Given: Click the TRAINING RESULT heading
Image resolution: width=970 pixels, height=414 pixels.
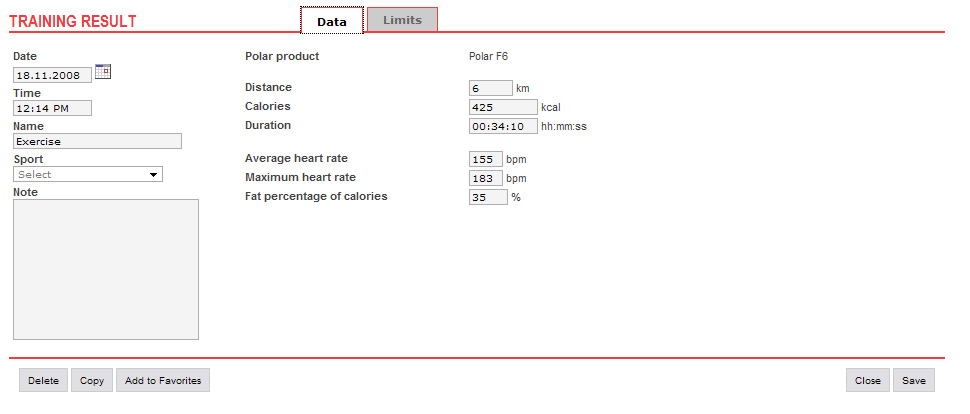Looking at the screenshot, I should click(x=73, y=21).
